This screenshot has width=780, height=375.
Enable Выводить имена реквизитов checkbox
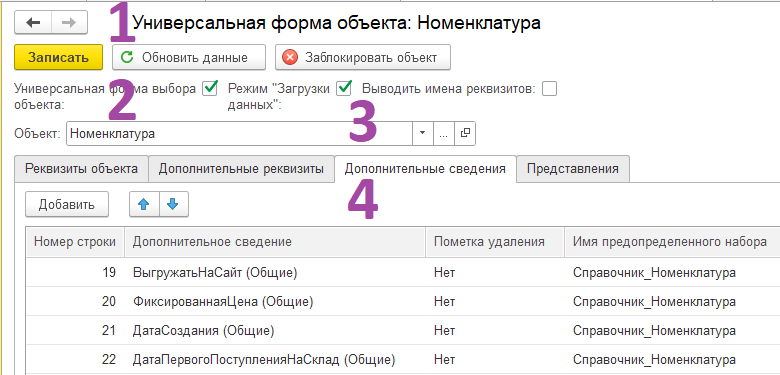[x=550, y=89]
